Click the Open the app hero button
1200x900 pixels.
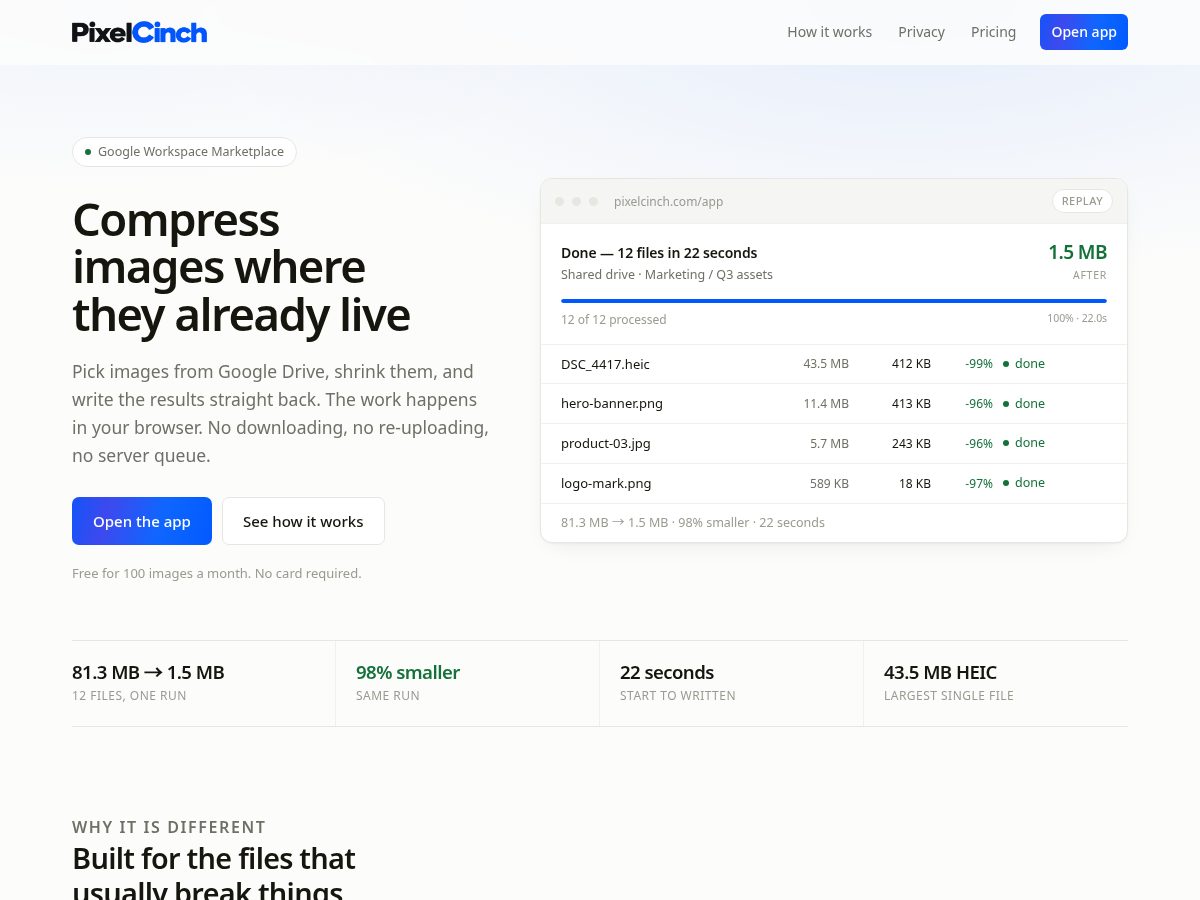142,521
